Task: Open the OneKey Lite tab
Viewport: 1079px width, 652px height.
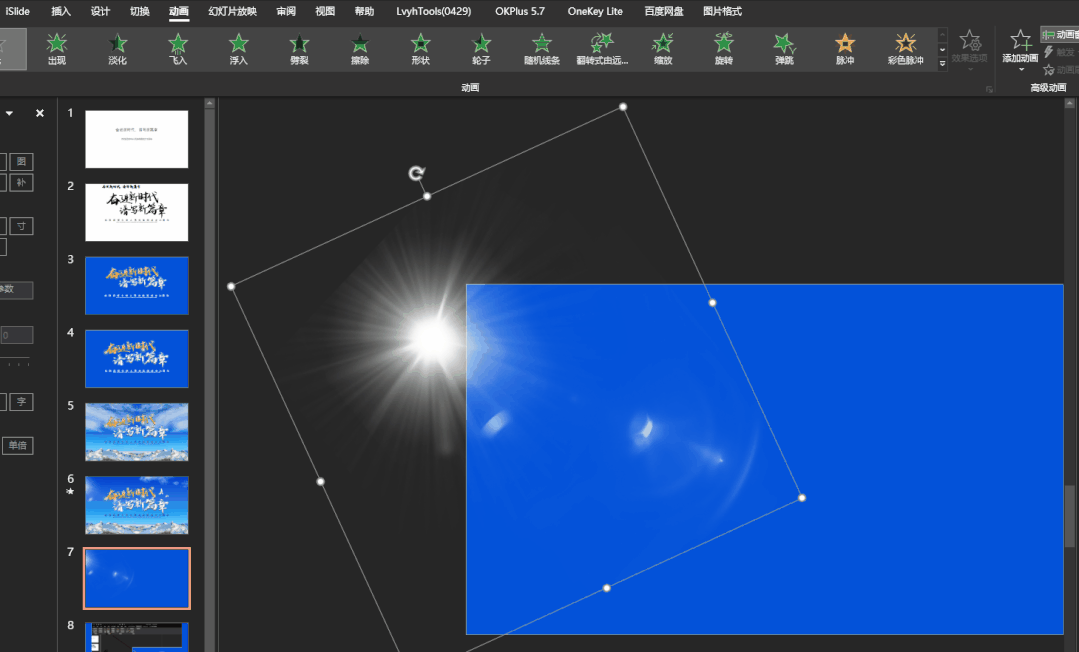Action: point(595,11)
